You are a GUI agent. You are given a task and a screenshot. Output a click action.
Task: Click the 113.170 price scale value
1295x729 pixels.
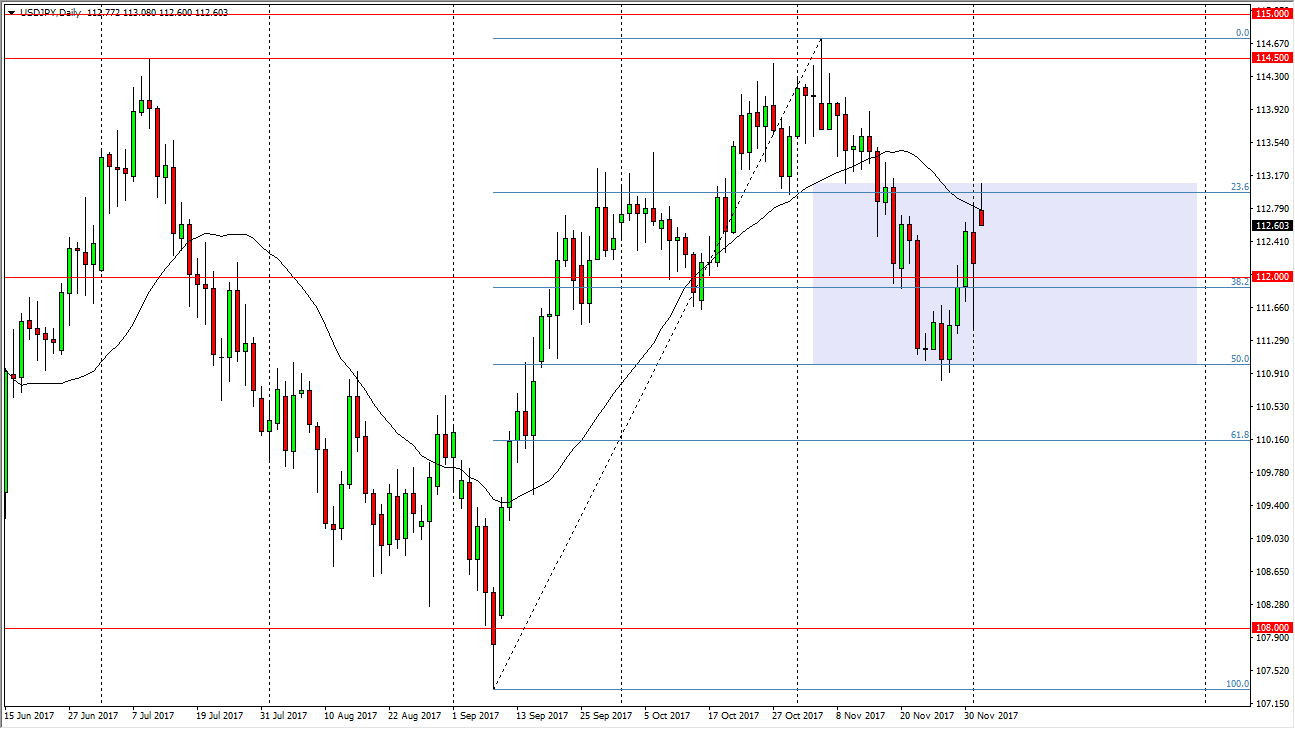click(x=1274, y=176)
